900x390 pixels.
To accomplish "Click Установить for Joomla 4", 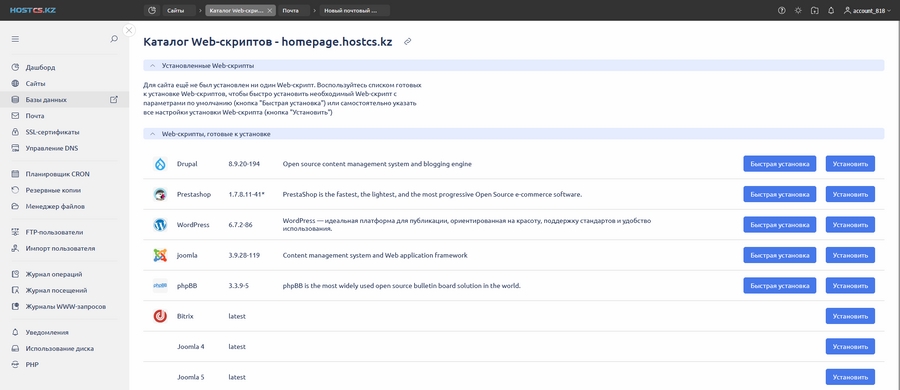I will pyautogui.click(x=850, y=346).
